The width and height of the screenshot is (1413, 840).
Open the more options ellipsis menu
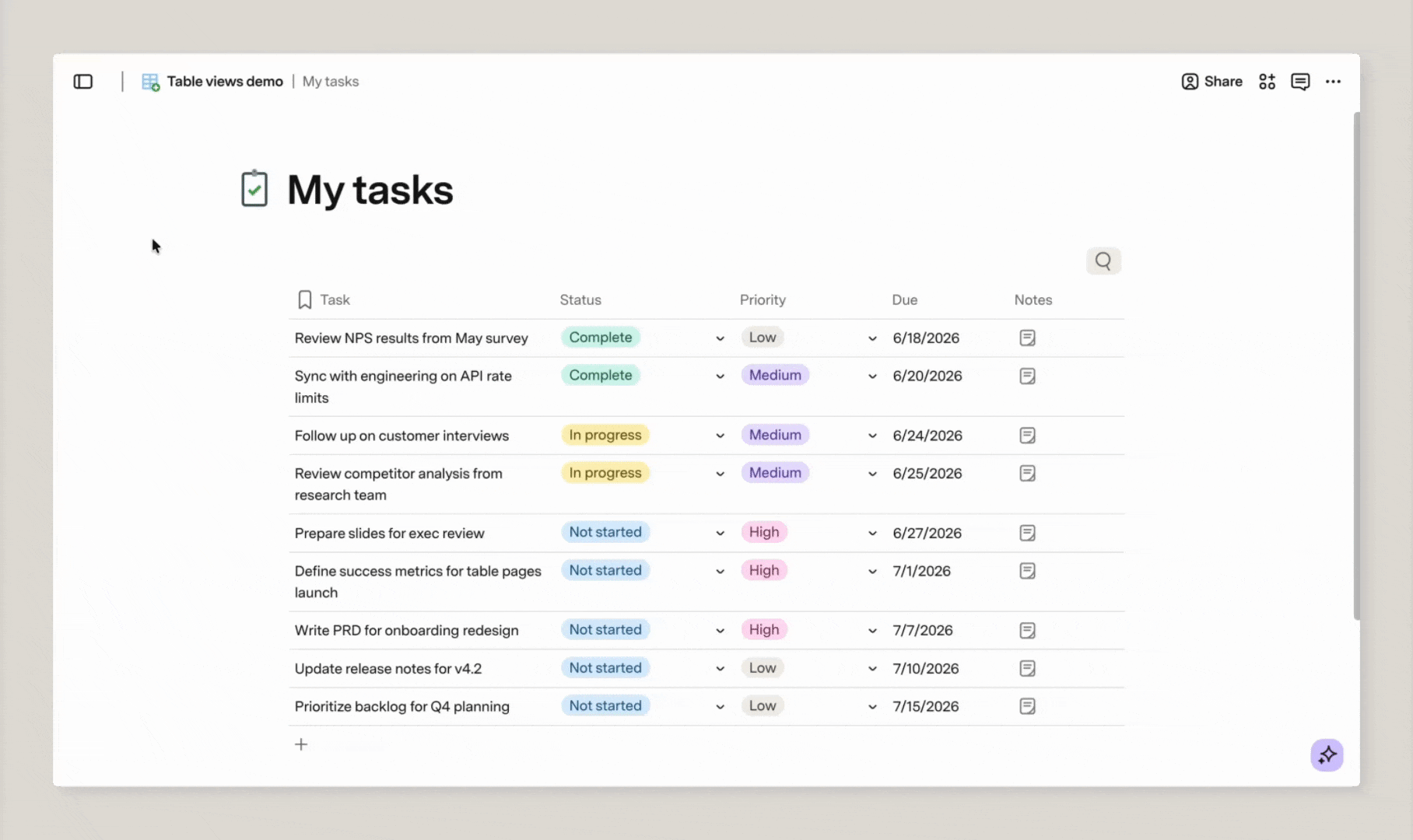point(1333,82)
